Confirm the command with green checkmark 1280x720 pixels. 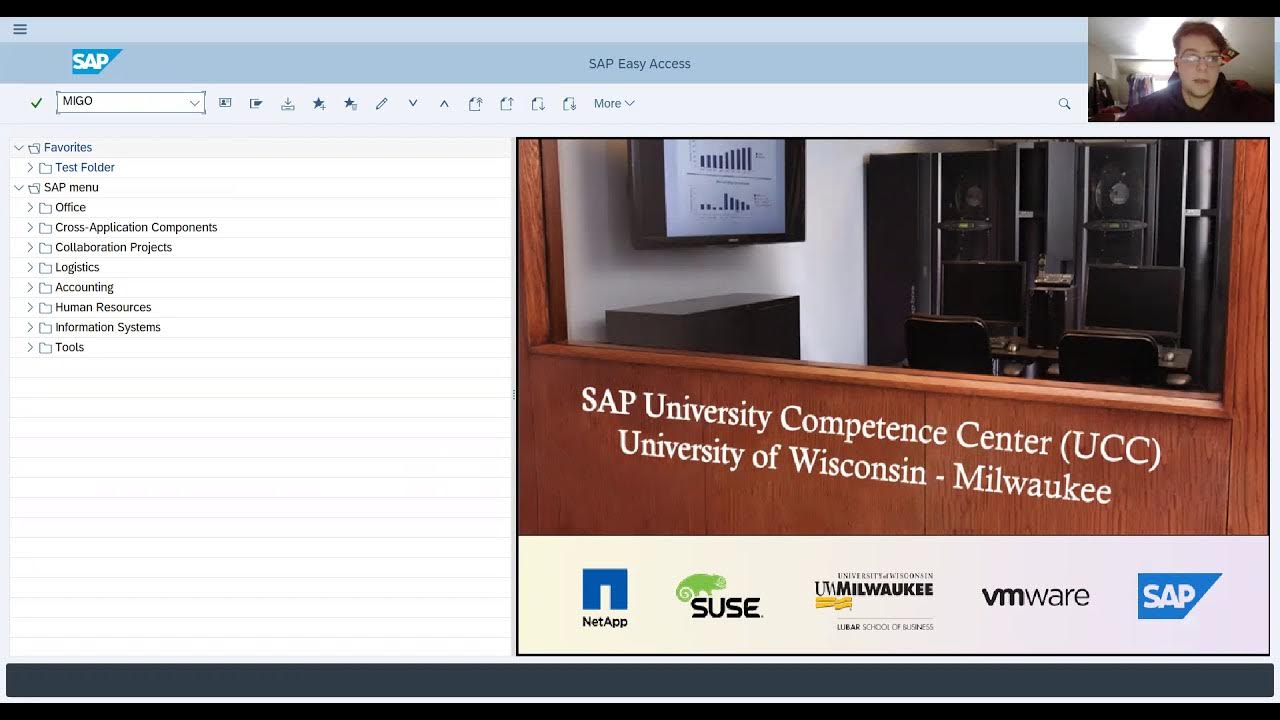36,103
